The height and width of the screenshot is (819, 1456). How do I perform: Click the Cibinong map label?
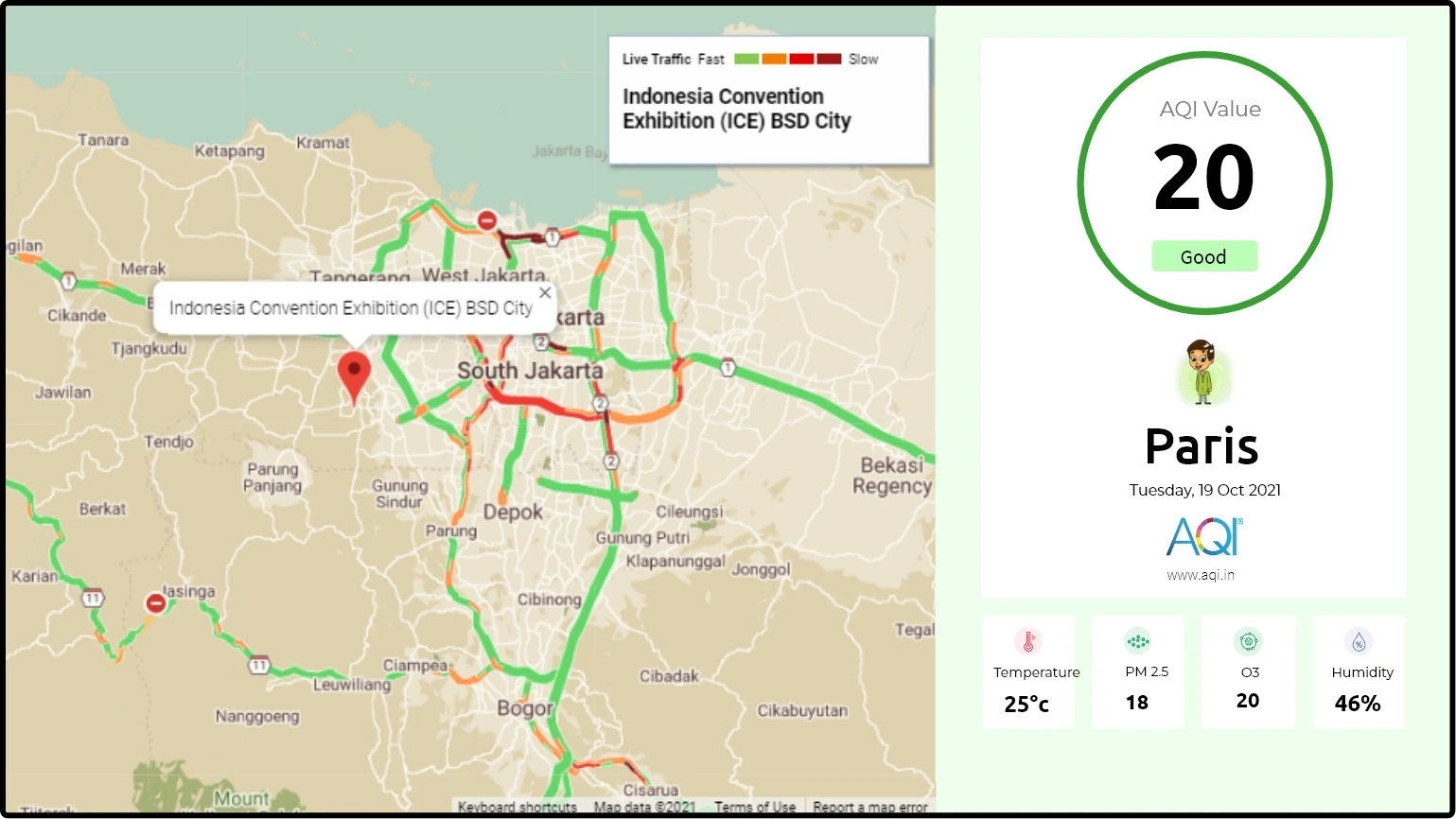549,600
